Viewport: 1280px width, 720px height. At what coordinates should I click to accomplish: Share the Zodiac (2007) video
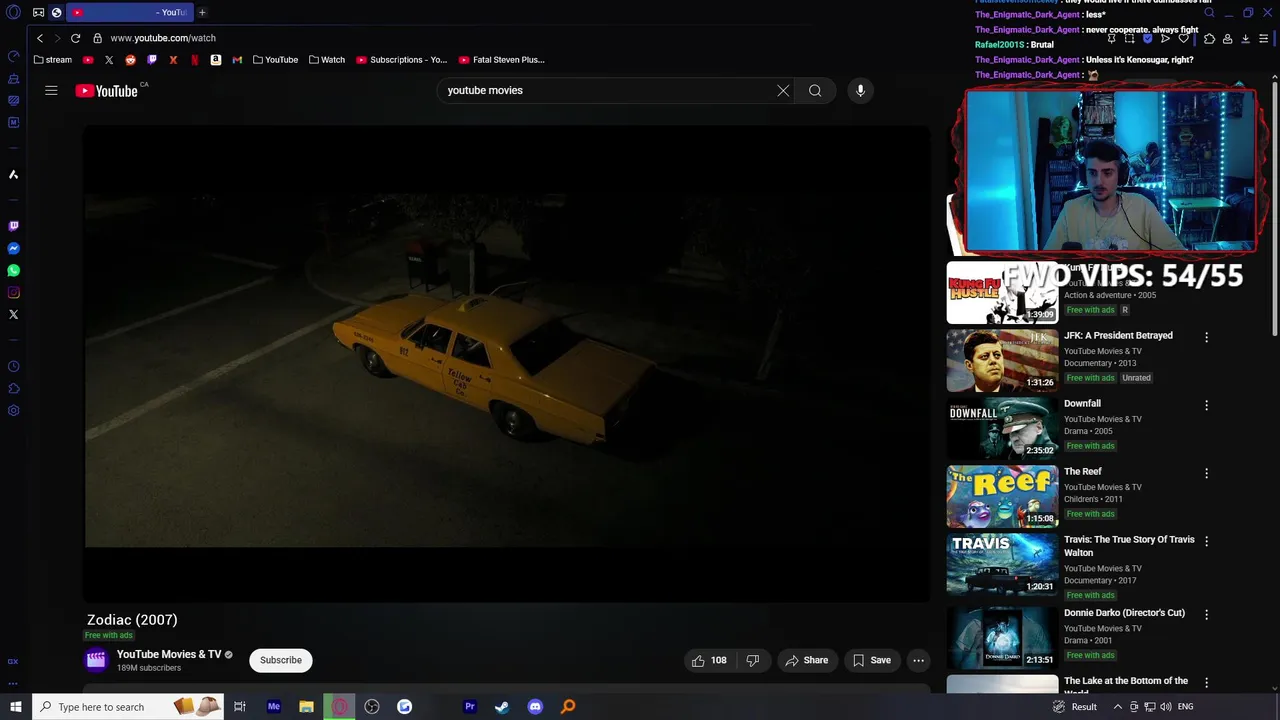[807, 660]
